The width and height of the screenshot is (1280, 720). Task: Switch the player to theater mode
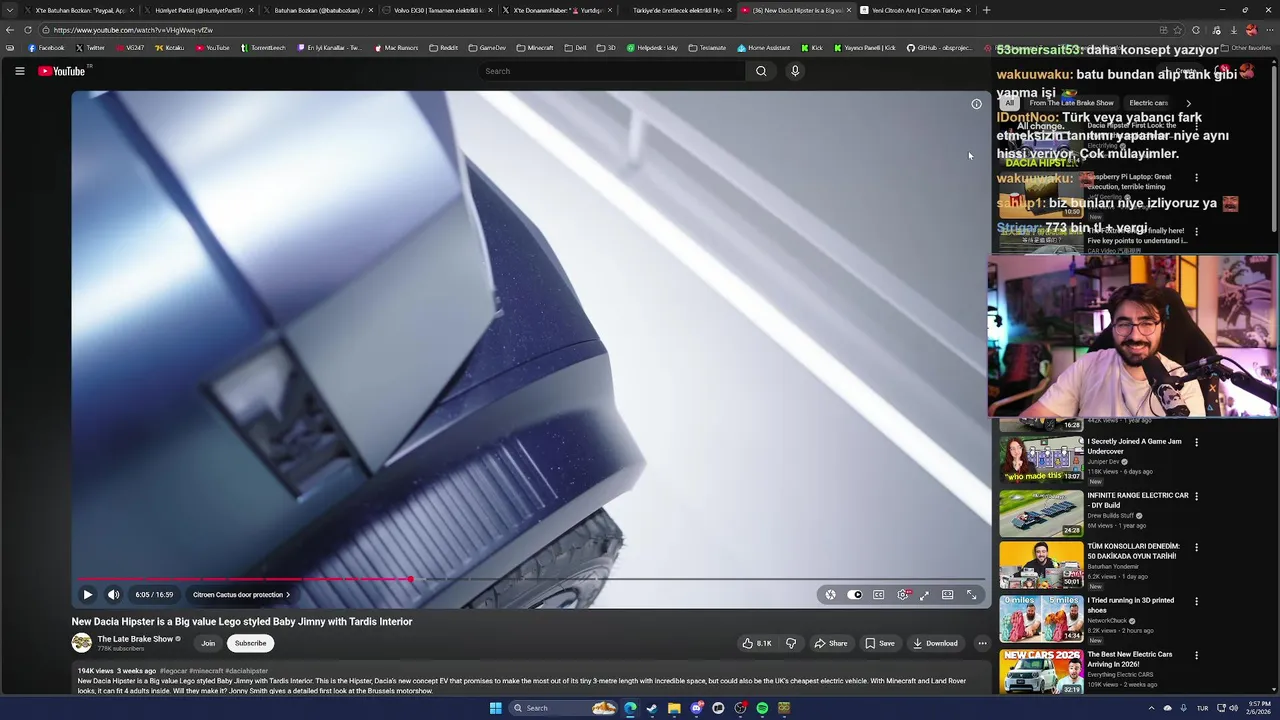point(947,595)
